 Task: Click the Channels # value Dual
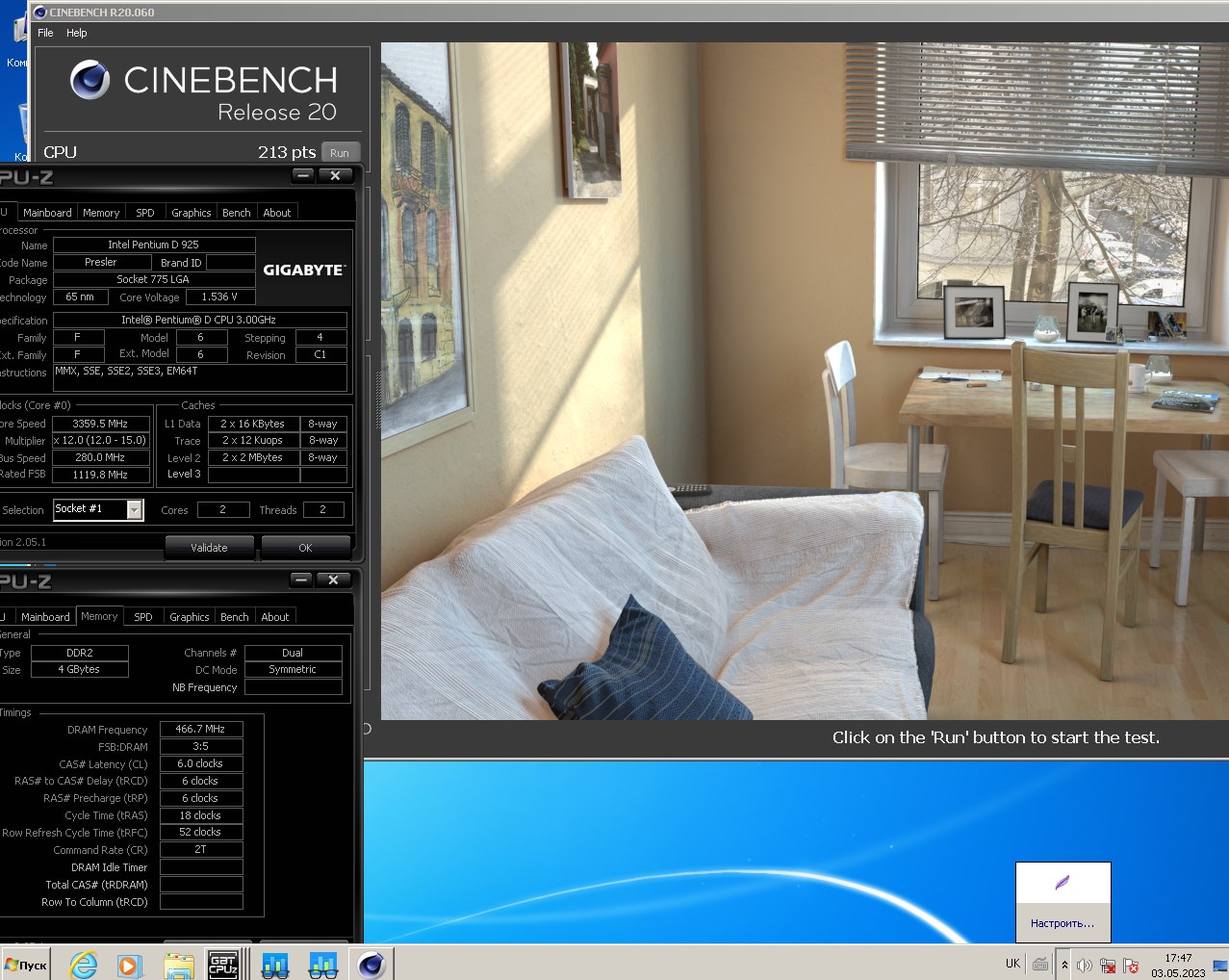coord(294,653)
